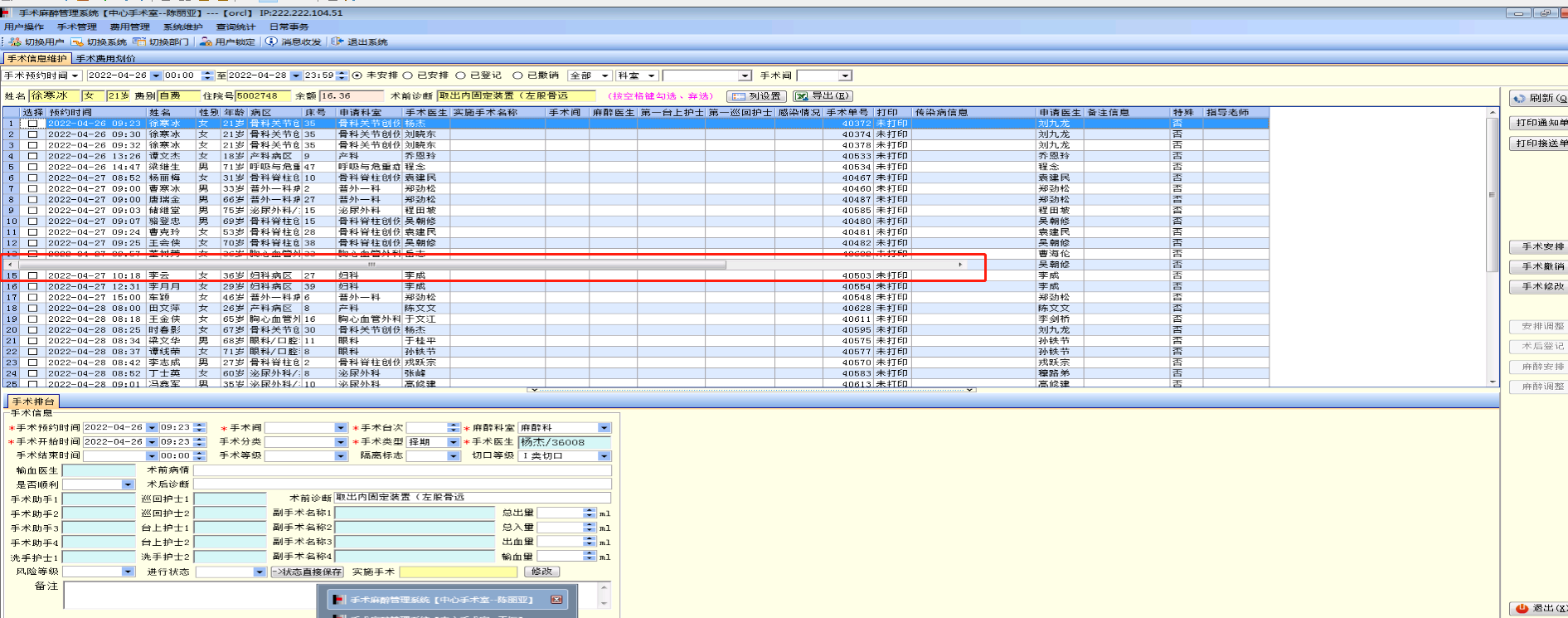Image resolution: width=1568 pixels, height=618 pixels.
Task: Click the 切换系统 switch system icon
Action: click(77, 41)
